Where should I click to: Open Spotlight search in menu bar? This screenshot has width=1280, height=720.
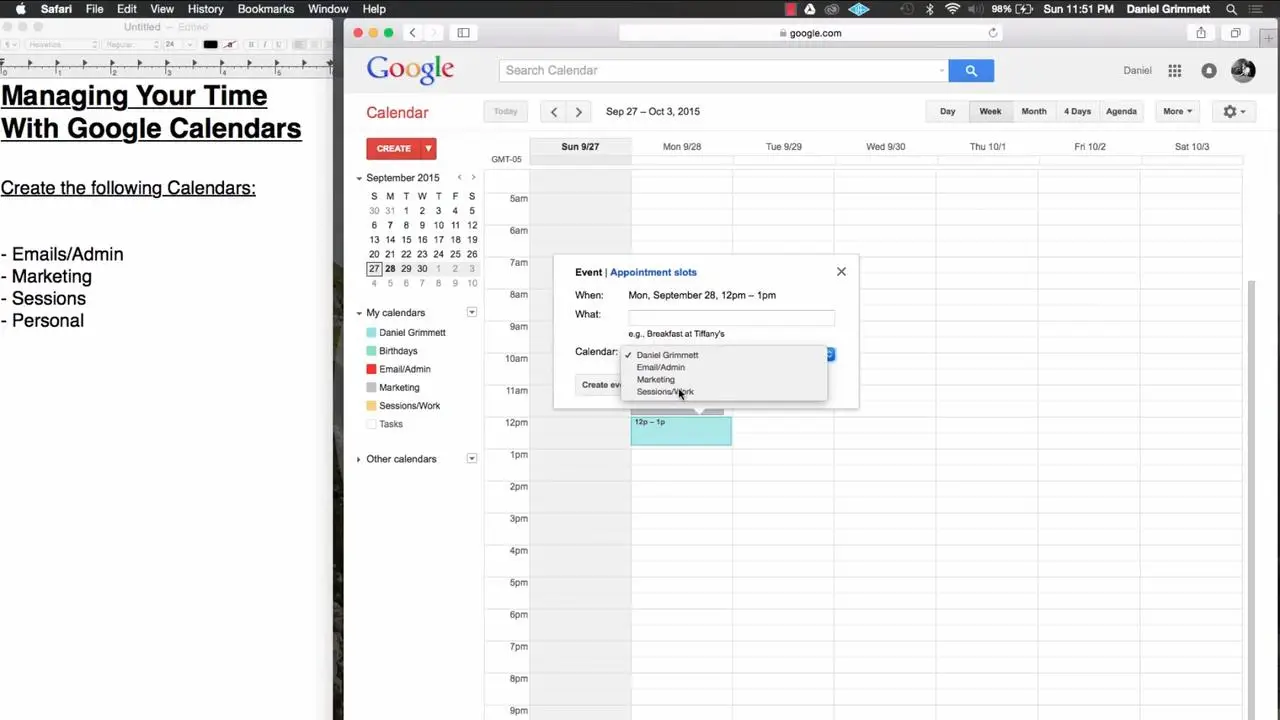[x=1231, y=9]
